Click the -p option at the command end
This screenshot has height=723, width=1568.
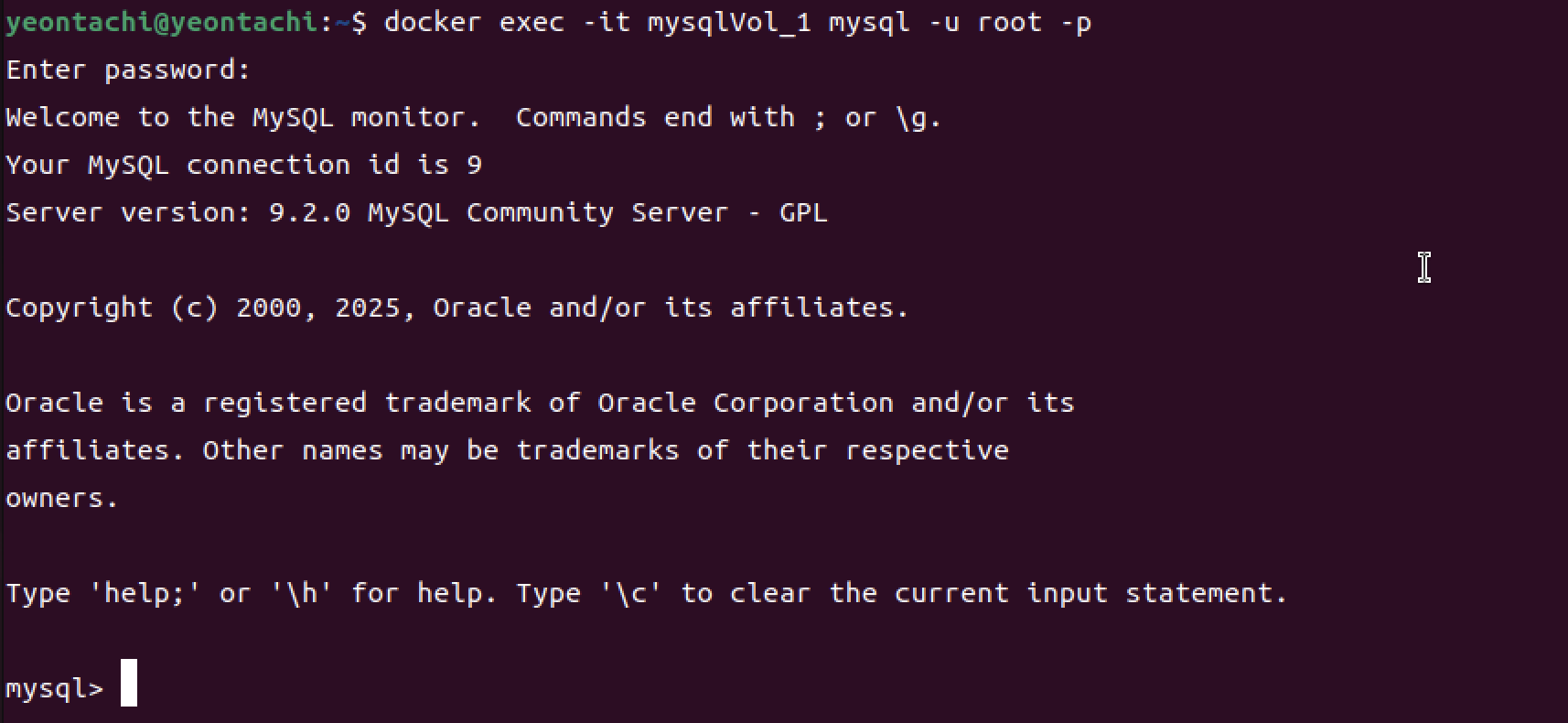click(1076, 22)
